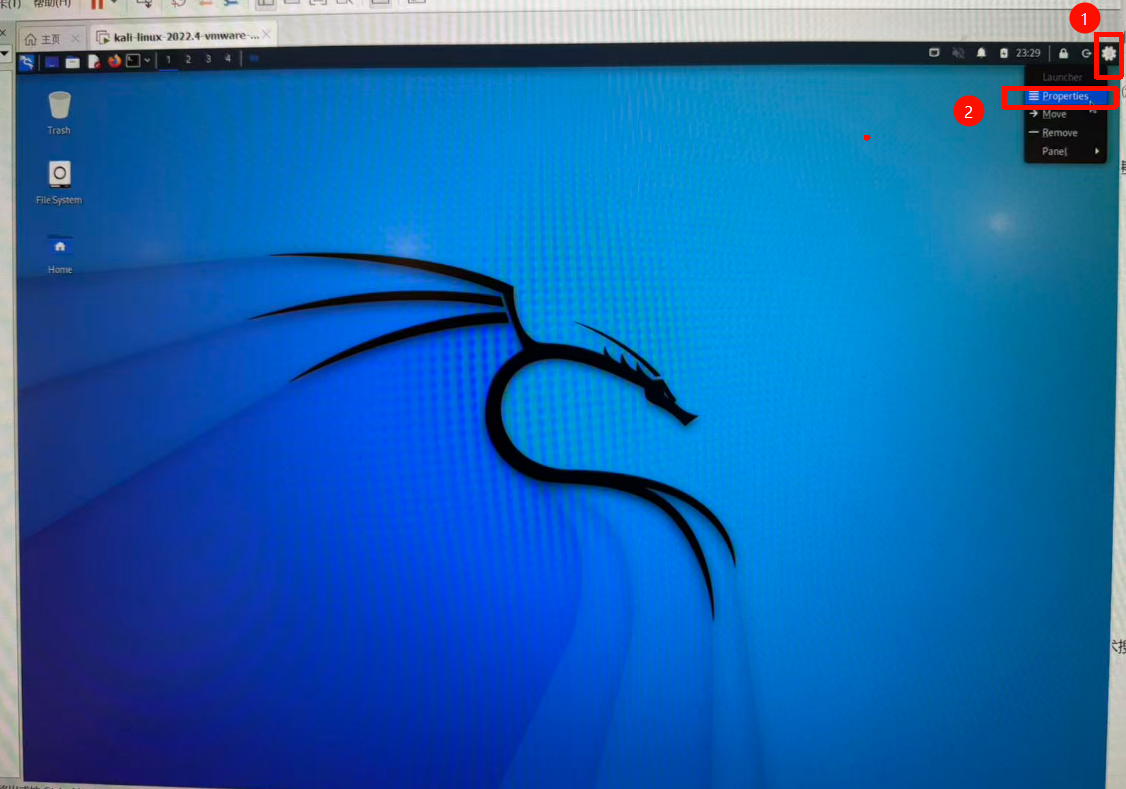This screenshot has height=789, width=1126.
Task: Open the 帮助(H) menu in VMware
Action: pyautogui.click(x=52, y=4)
